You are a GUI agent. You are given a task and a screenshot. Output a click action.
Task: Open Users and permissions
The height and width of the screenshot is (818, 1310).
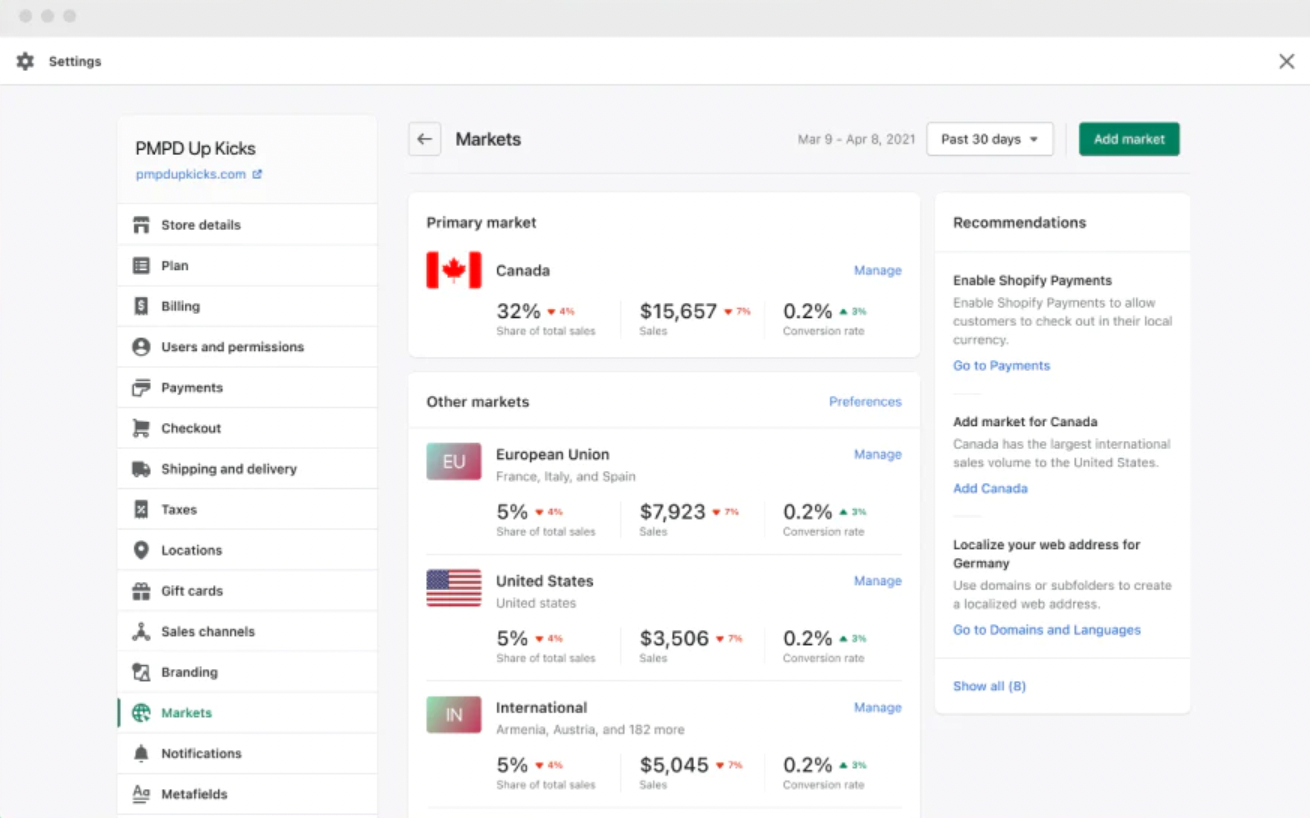pyautogui.click(x=247, y=347)
